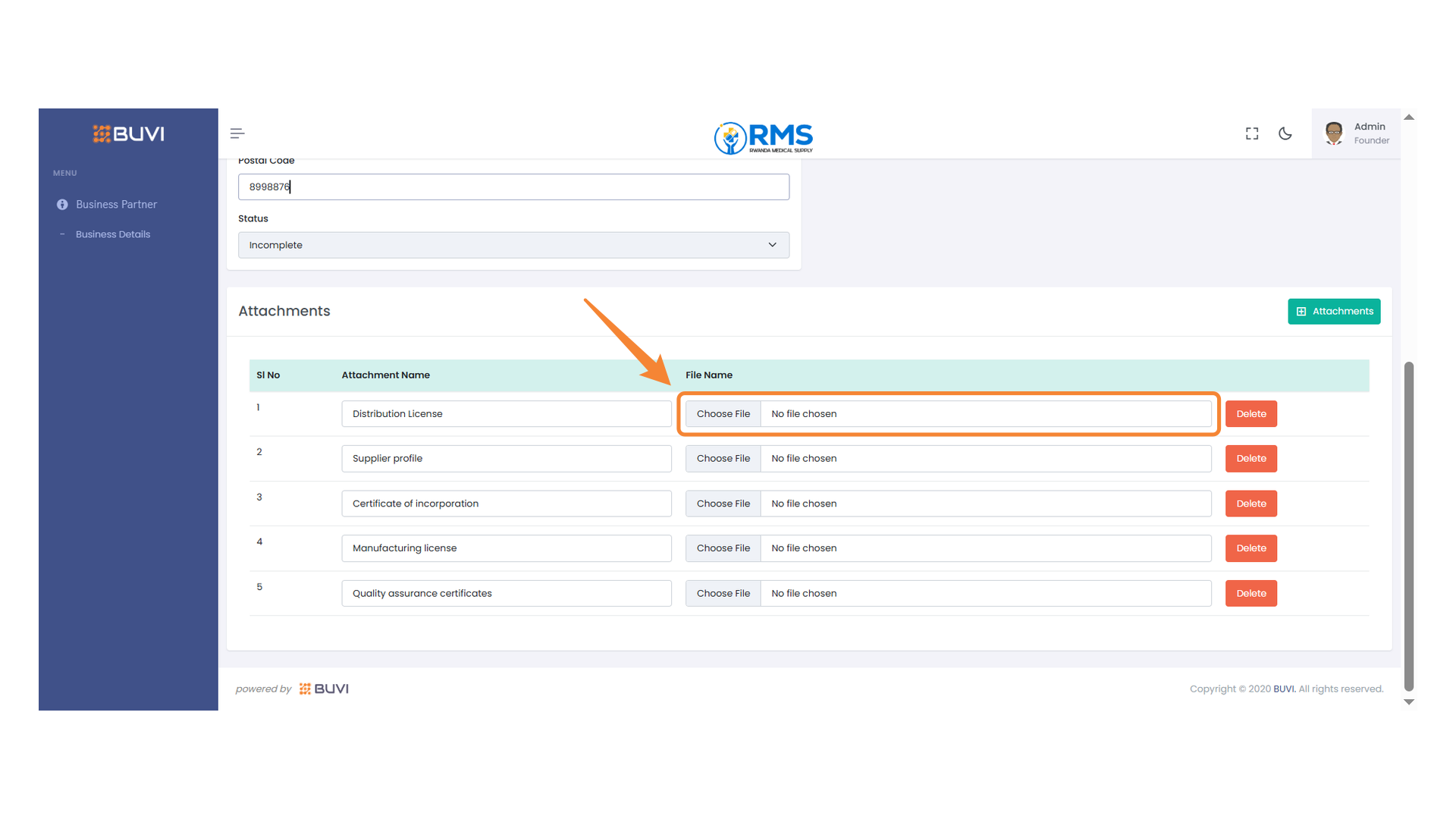Click the BUVI logo in the footer

tap(324, 689)
